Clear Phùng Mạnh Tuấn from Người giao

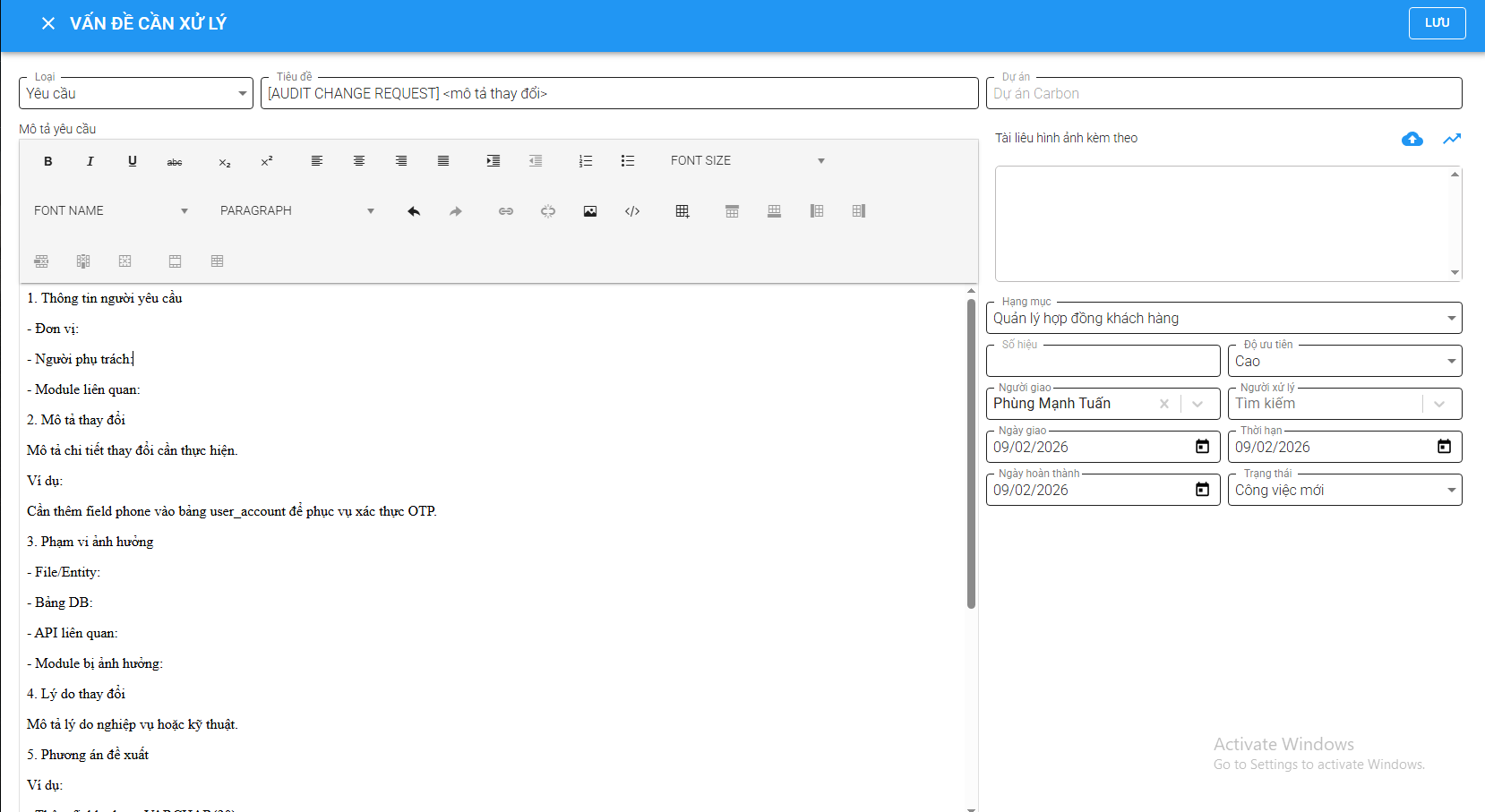click(x=1164, y=404)
